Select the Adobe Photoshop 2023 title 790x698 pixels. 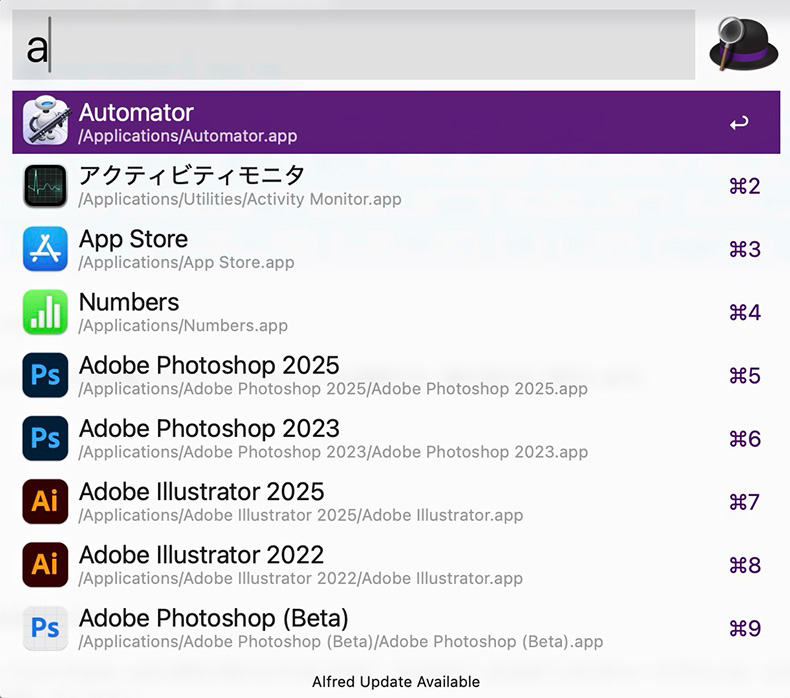[209, 428]
